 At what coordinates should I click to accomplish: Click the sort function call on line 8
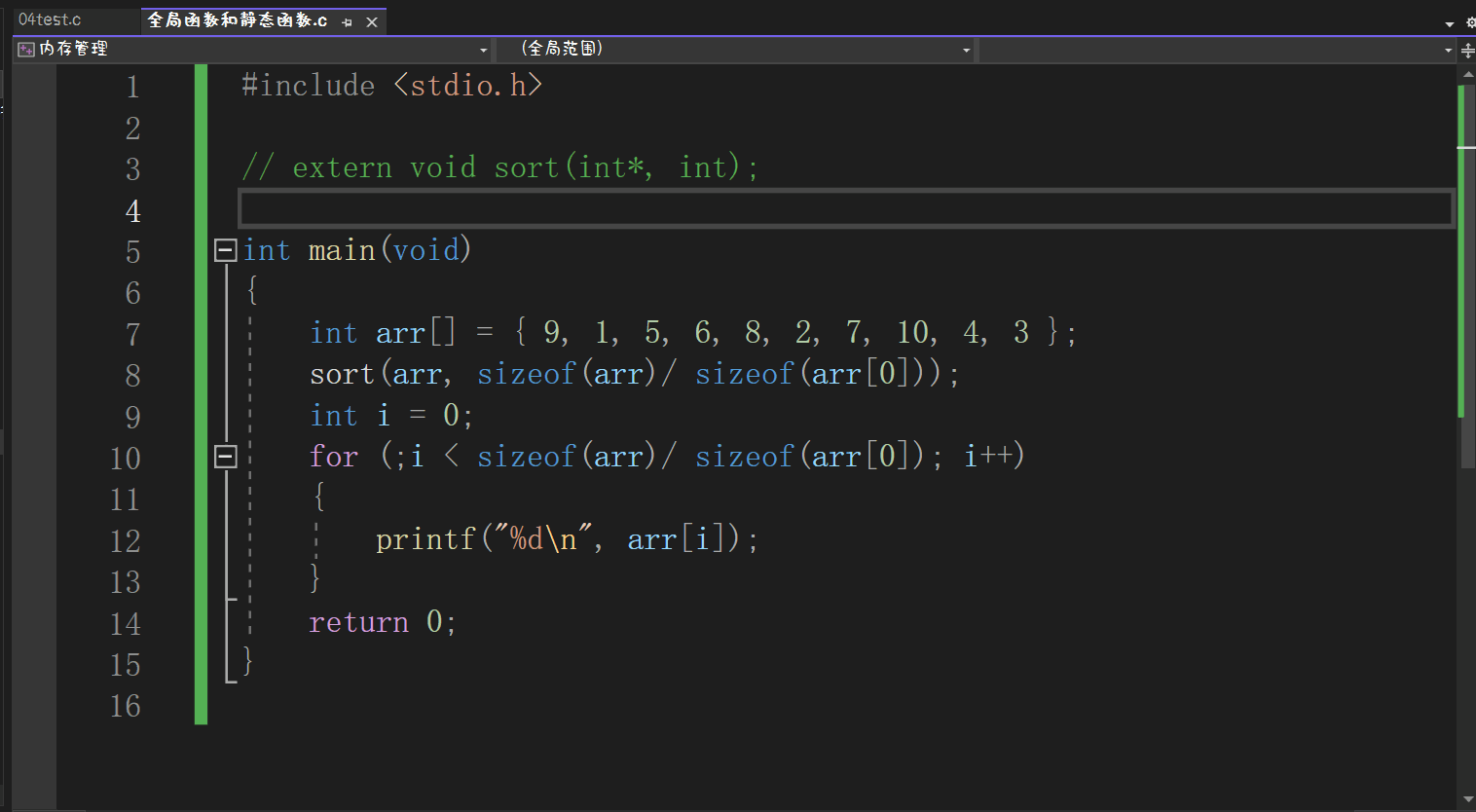(634, 374)
